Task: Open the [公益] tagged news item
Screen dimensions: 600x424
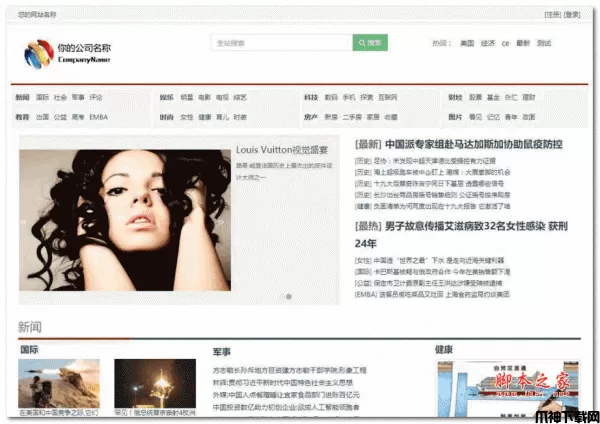Action: (428, 283)
